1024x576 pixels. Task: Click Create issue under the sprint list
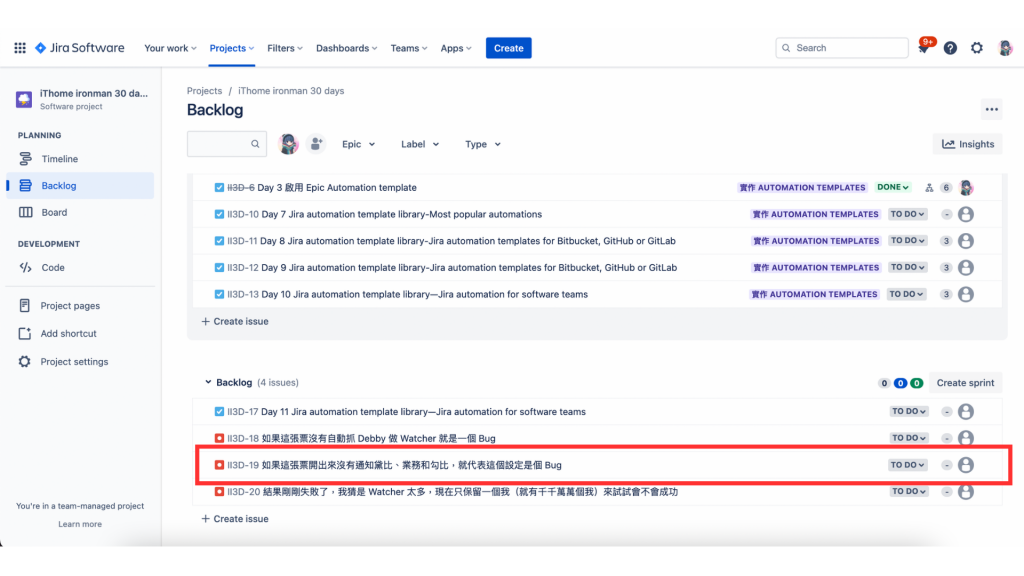(x=235, y=321)
